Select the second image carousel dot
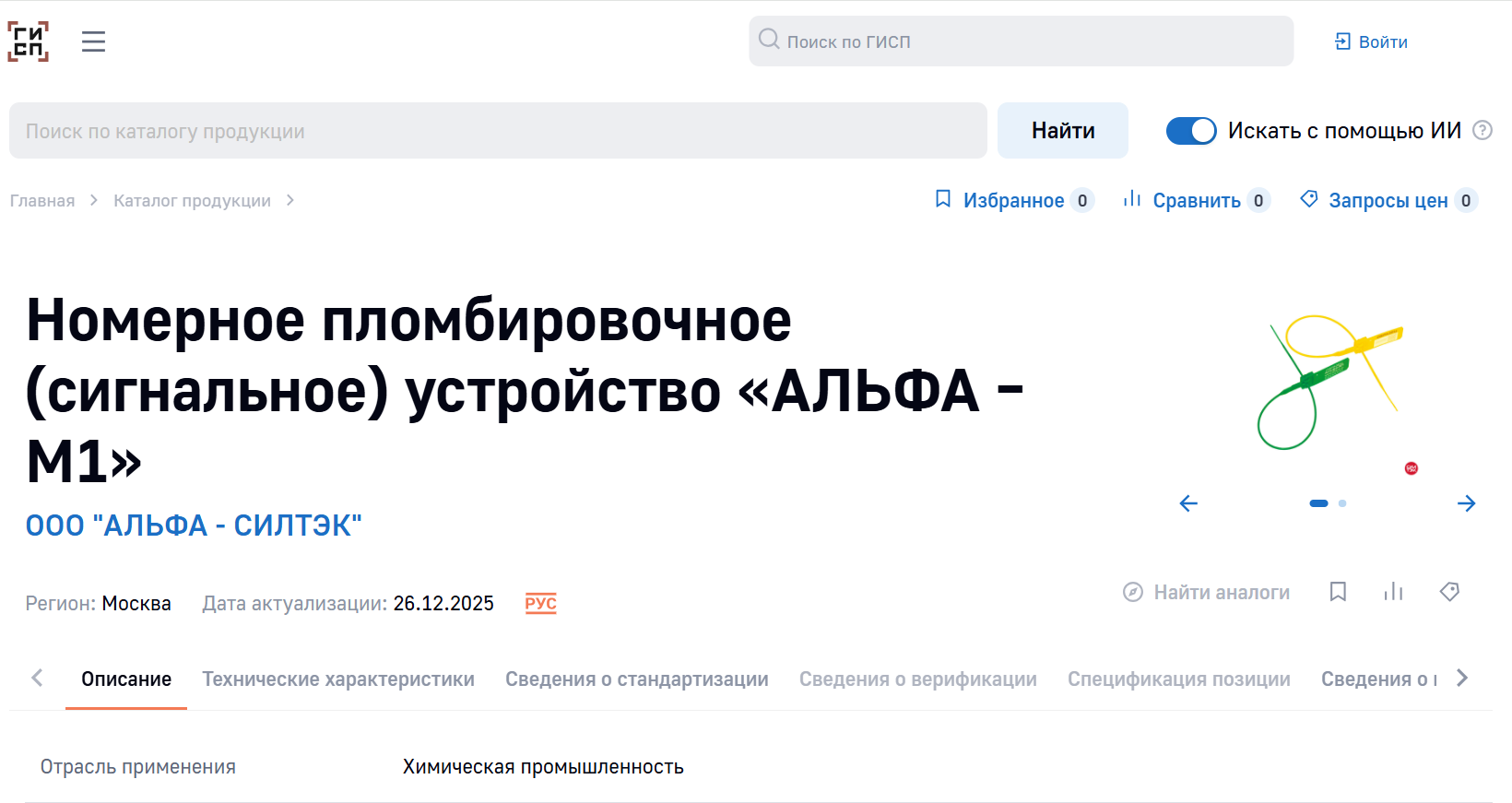The image size is (1512, 803). pos(1342,503)
